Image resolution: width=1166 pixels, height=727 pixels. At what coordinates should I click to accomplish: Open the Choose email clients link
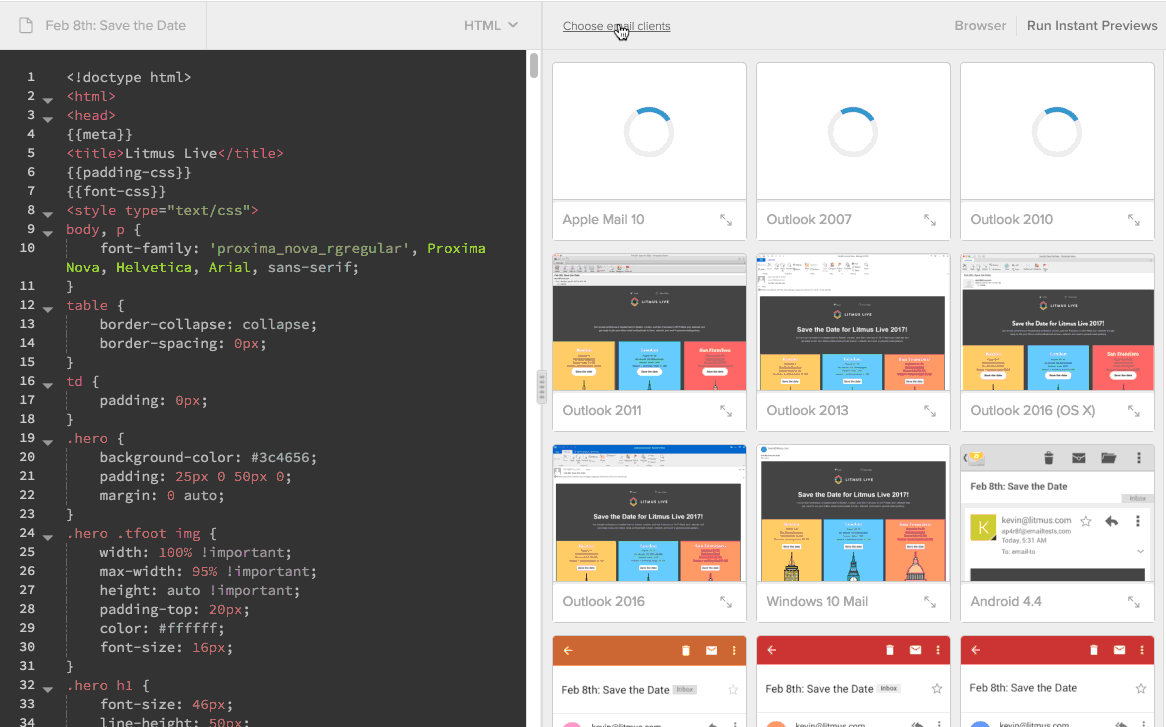pyautogui.click(x=616, y=26)
